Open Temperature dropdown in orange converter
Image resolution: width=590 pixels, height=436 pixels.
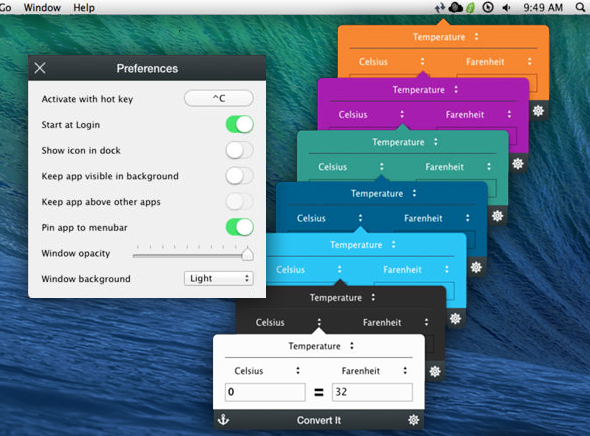pos(446,37)
